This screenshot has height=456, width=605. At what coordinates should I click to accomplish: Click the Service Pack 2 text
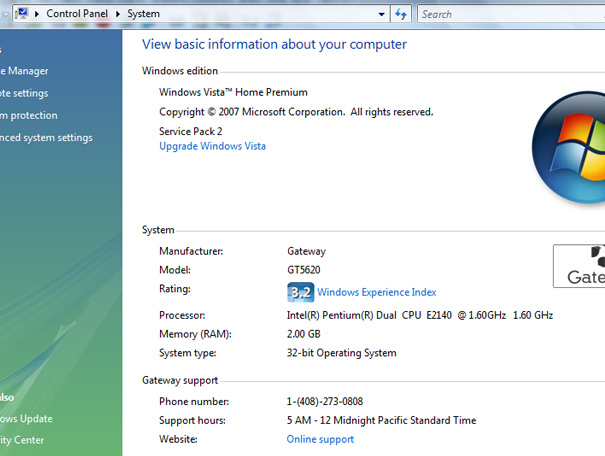pyautogui.click(x=191, y=131)
